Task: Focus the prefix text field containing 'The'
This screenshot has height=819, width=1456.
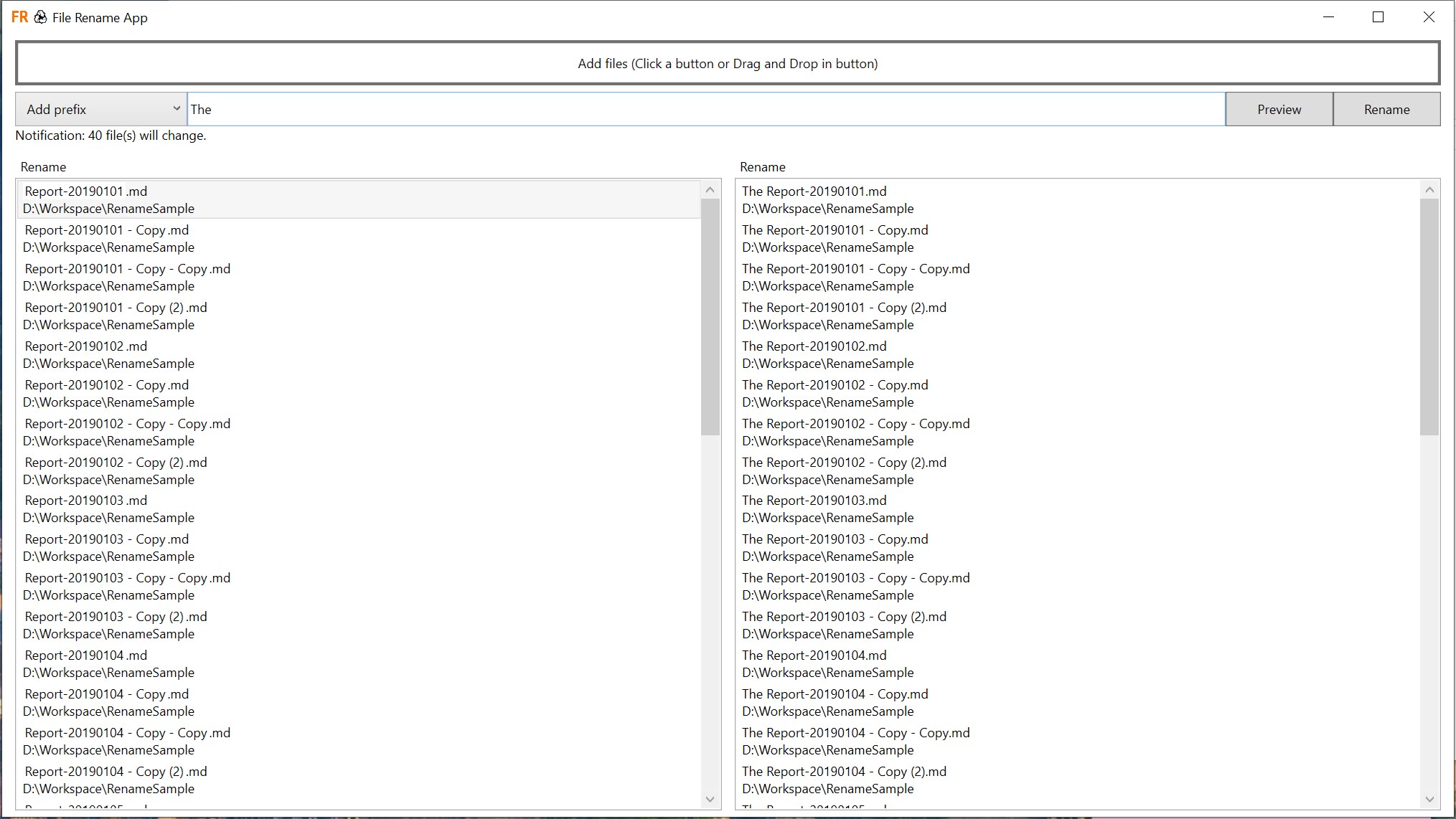Action: tap(705, 109)
